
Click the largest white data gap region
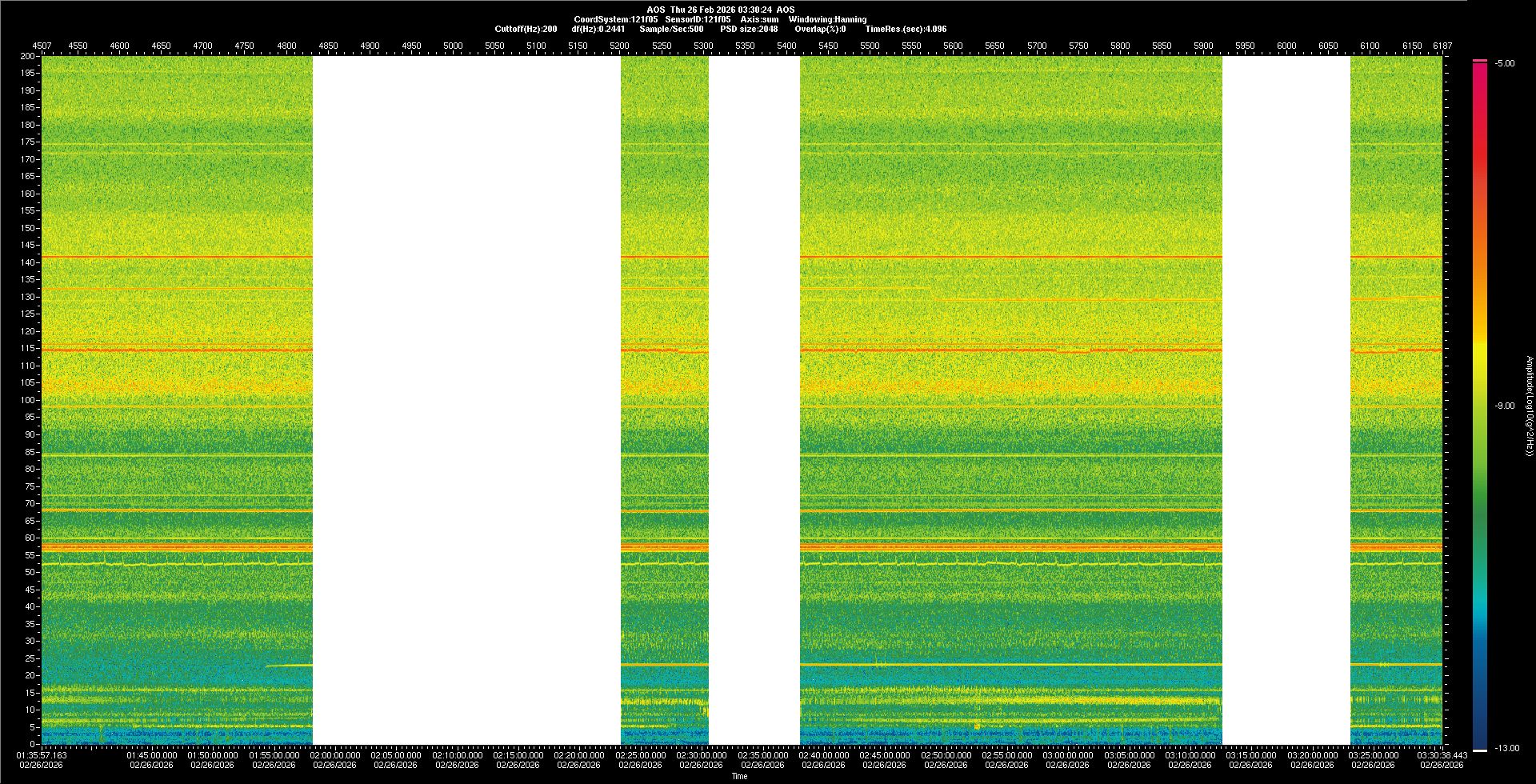[466, 400]
